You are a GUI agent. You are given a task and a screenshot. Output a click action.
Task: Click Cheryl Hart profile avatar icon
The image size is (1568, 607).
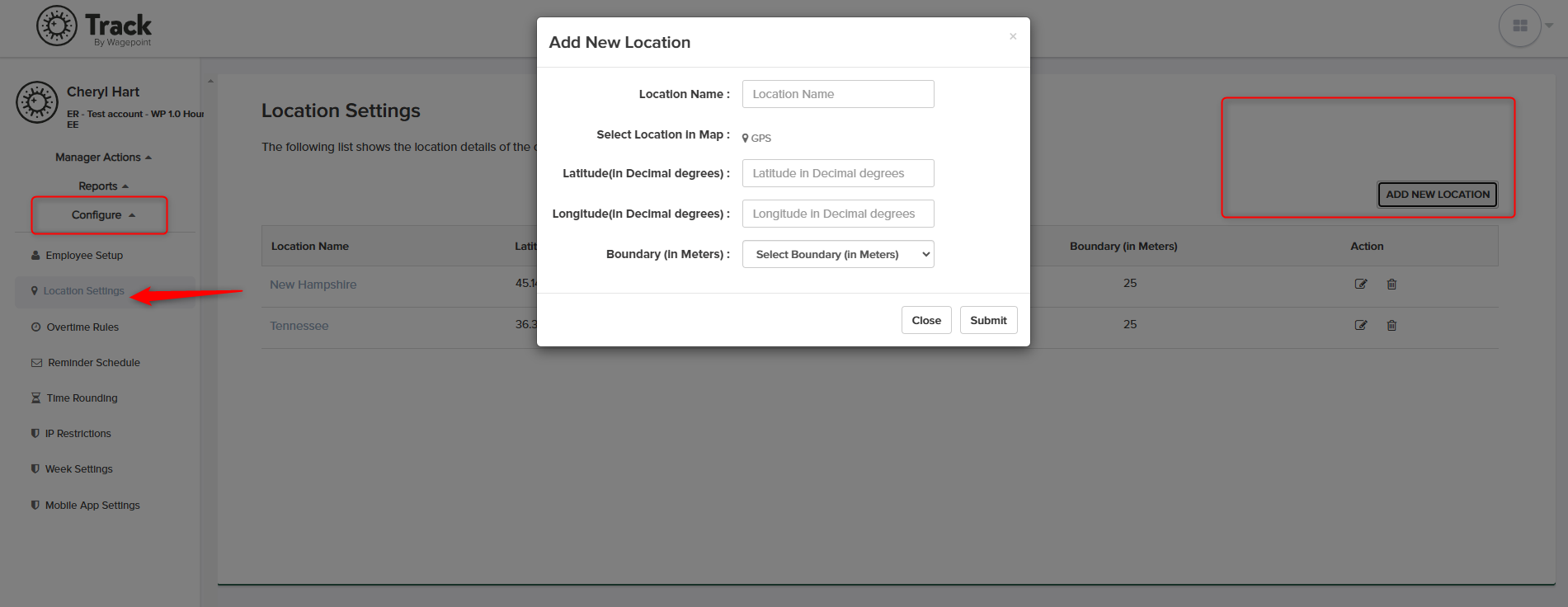click(x=37, y=102)
